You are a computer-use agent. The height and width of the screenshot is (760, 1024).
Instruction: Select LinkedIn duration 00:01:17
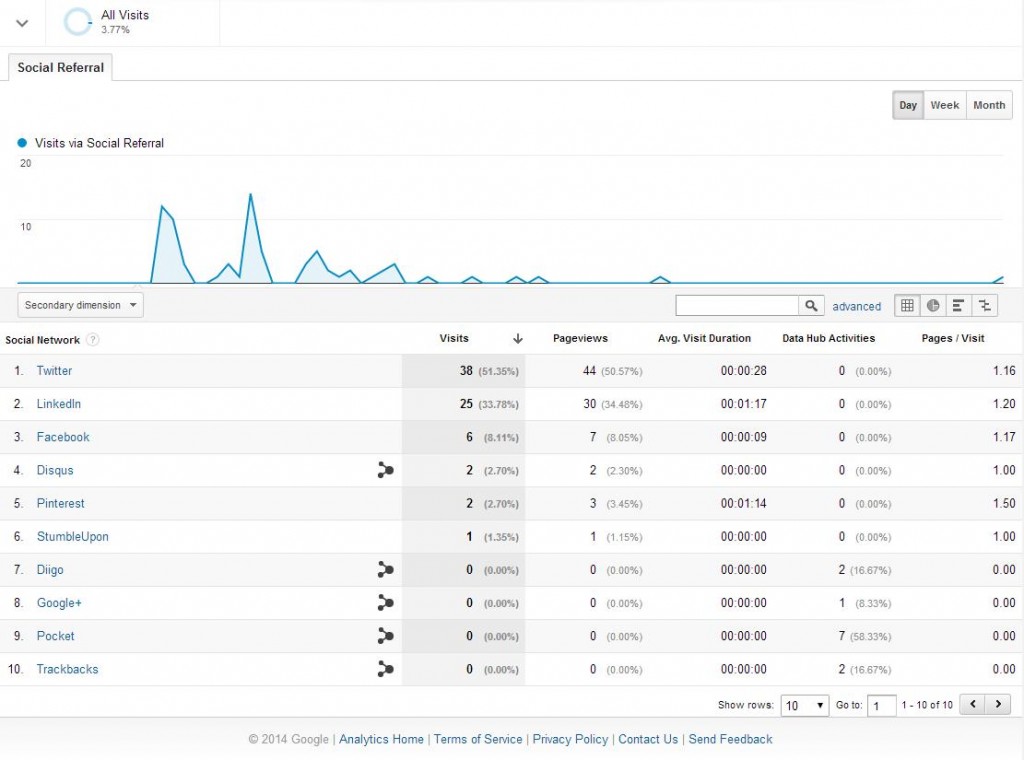(x=743, y=404)
